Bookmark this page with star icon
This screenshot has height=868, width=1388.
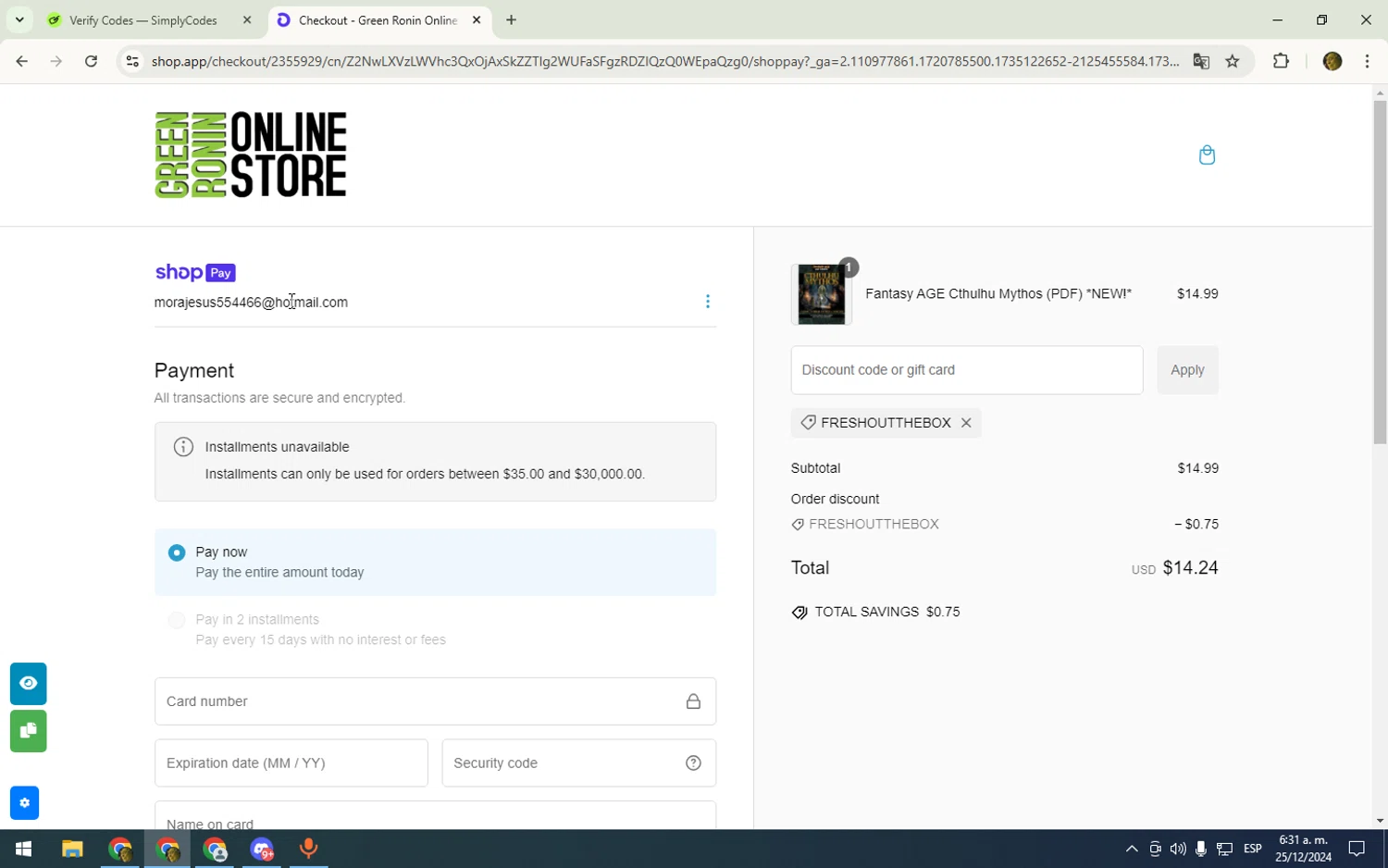coord(1233,61)
